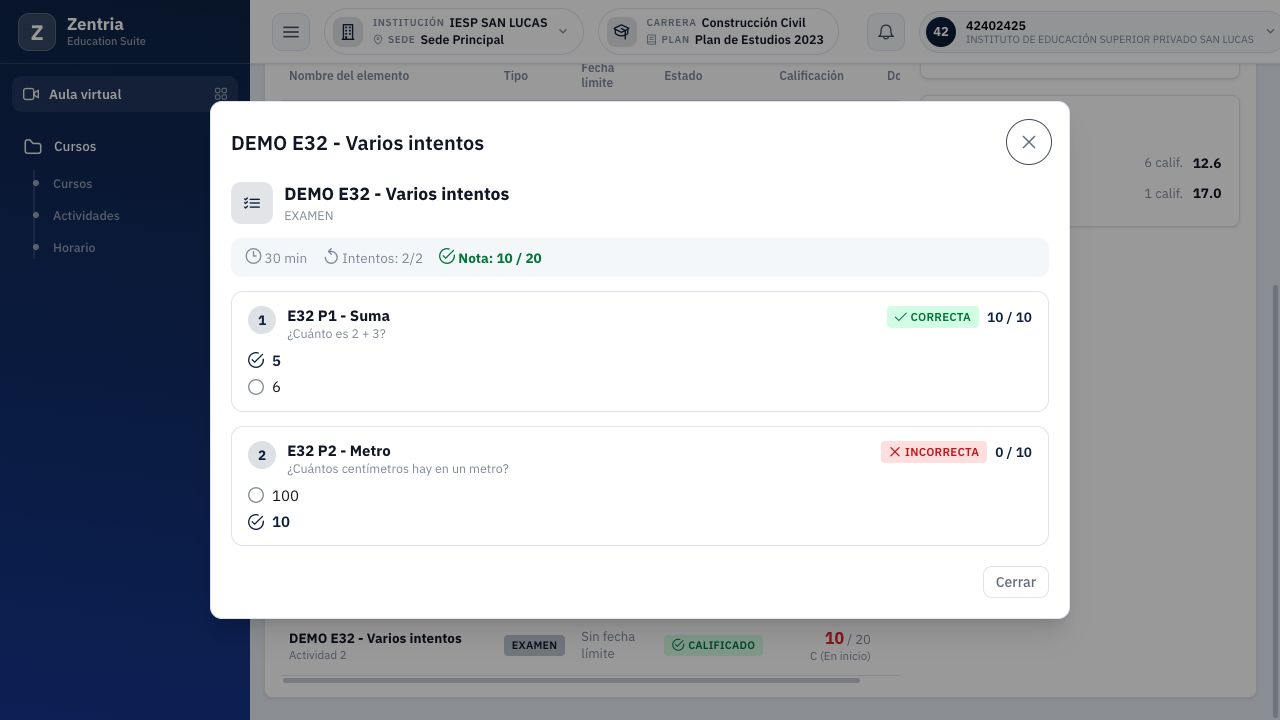The height and width of the screenshot is (720, 1280).
Task: Open notifications bell
Action: [x=885, y=32]
